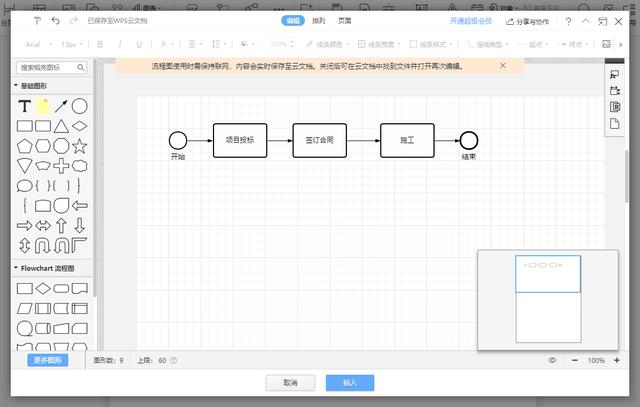Click the redo arrow icon
640x407 pixels.
click(72, 20)
